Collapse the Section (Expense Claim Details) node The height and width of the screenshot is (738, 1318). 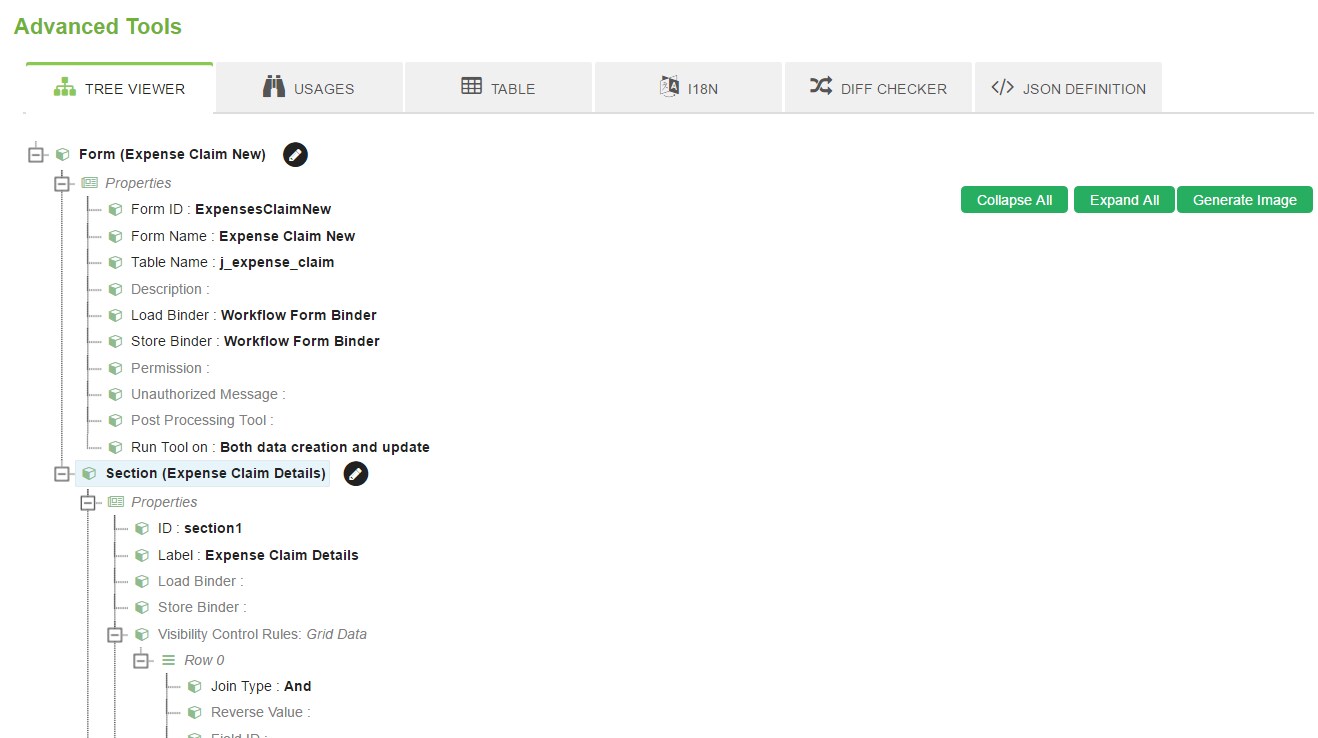click(62, 474)
